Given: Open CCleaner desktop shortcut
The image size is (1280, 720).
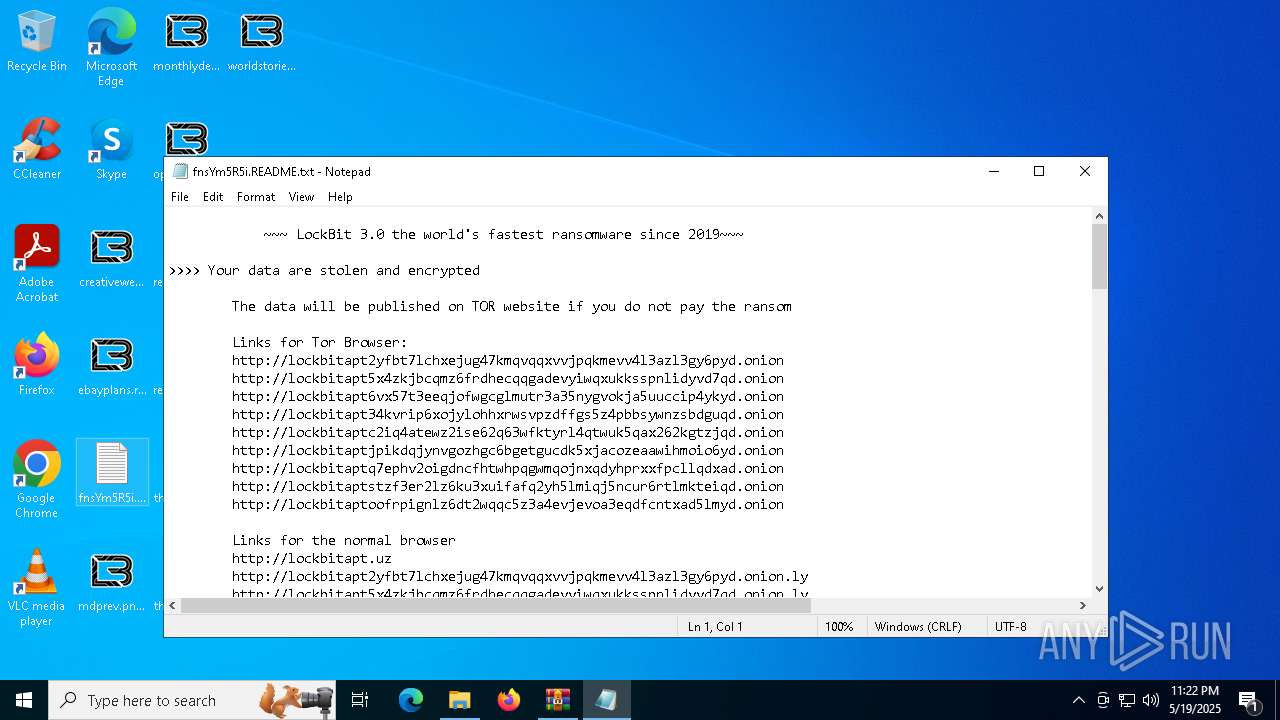Looking at the screenshot, I should (x=37, y=150).
